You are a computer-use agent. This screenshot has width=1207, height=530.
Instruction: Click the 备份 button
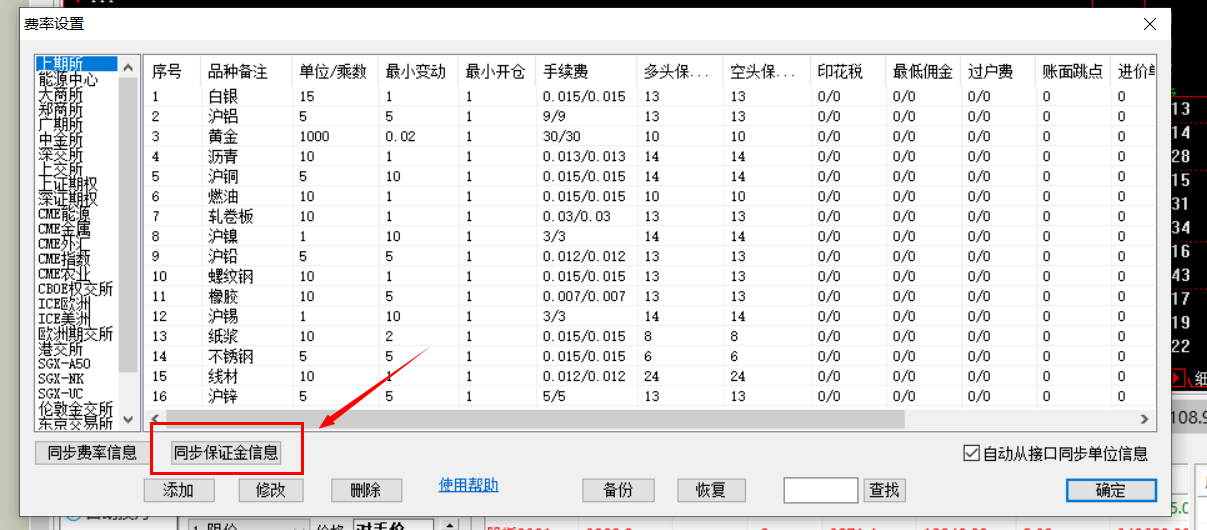619,490
